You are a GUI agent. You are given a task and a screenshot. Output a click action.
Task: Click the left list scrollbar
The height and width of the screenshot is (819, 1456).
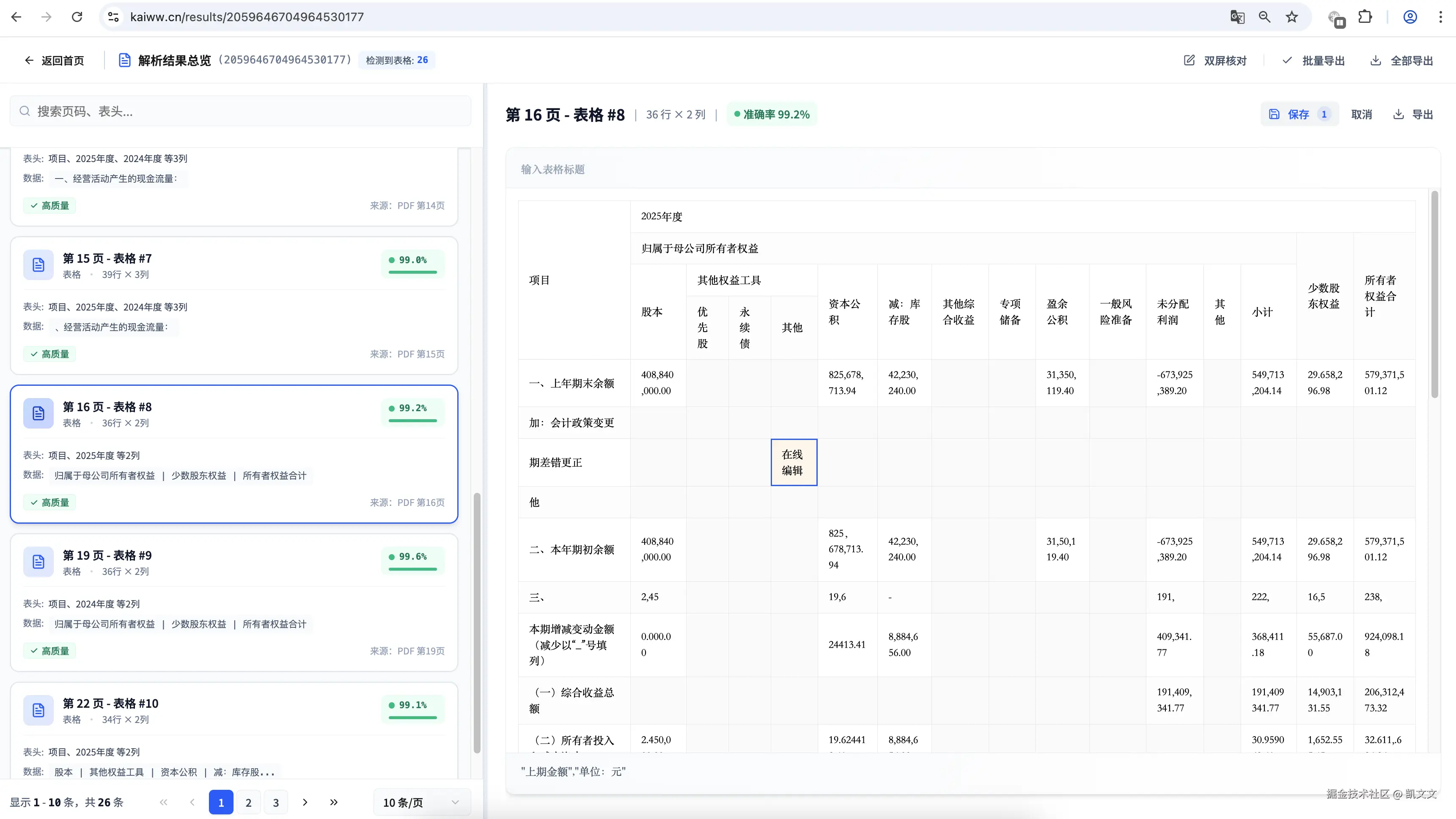click(477, 623)
